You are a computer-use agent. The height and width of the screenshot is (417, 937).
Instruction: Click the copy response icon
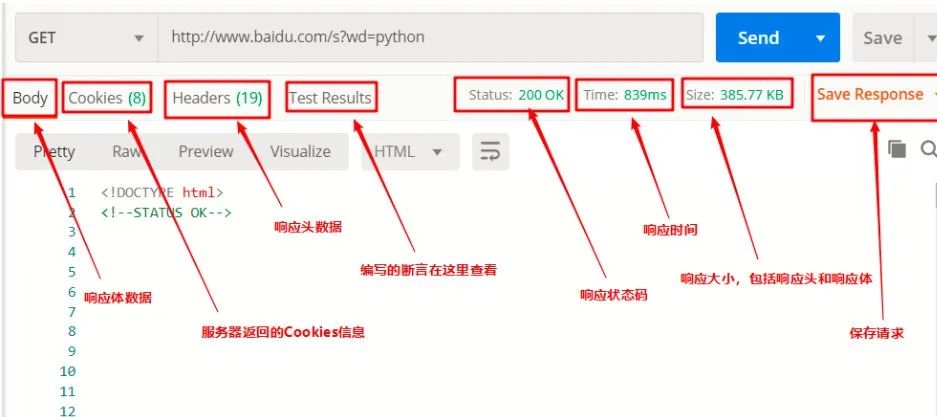(897, 149)
